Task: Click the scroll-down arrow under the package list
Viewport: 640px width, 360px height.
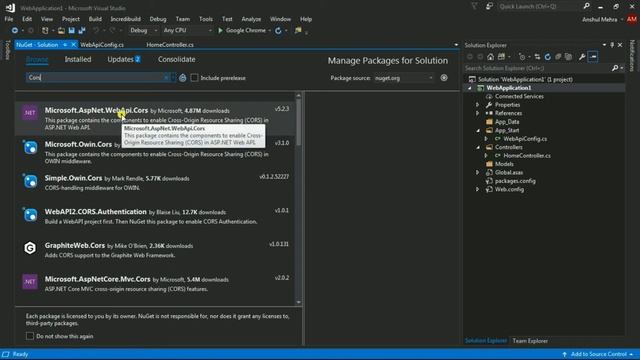Action: [x=299, y=302]
